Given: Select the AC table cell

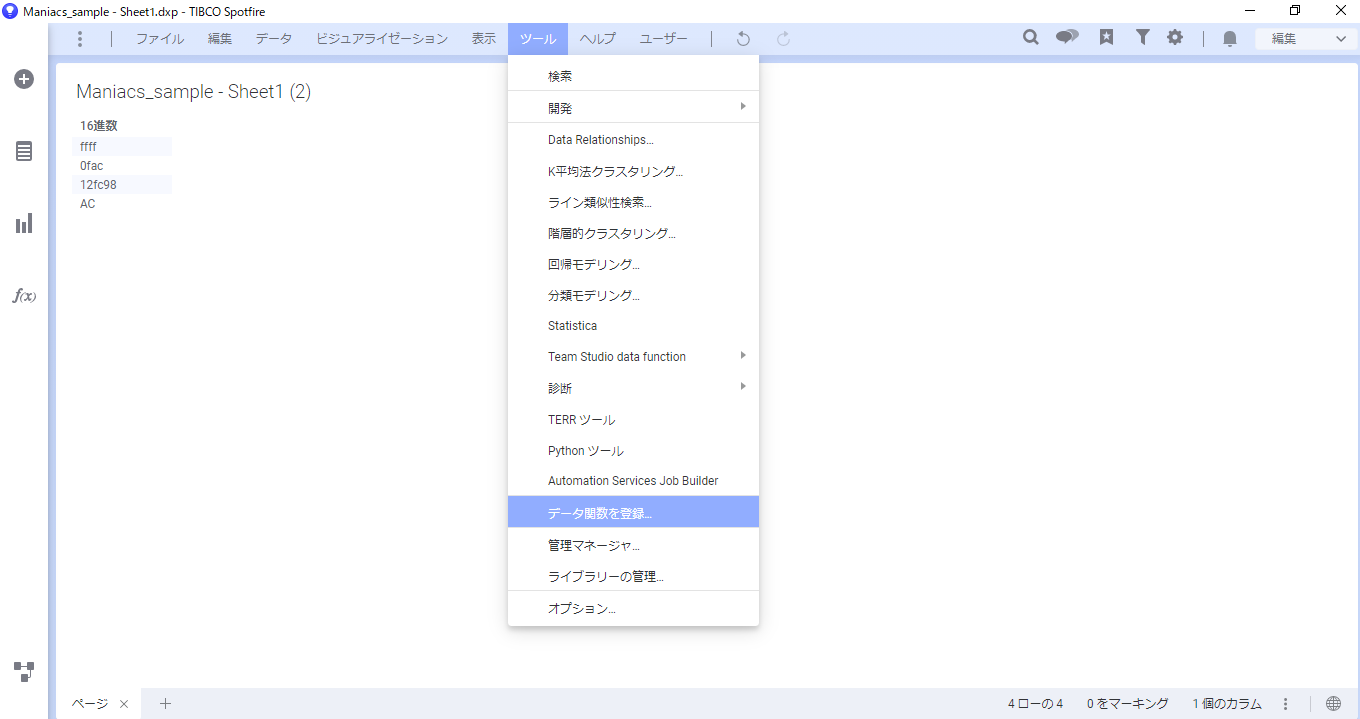Looking at the screenshot, I should click(x=124, y=203).
